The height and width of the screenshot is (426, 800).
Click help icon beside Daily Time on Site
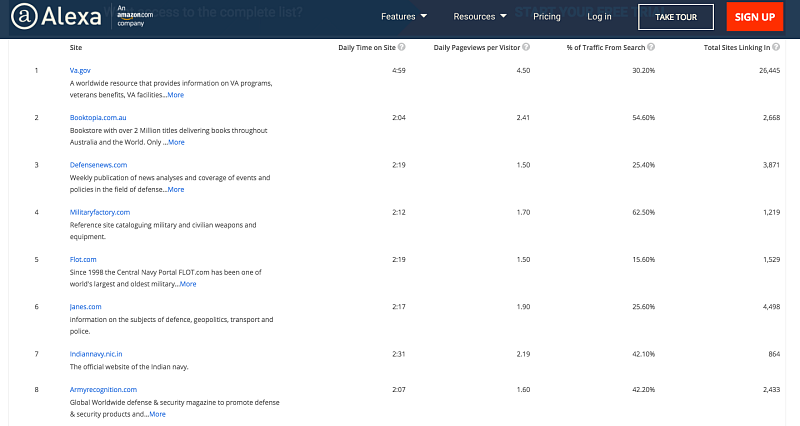click(x=401, y=47)
